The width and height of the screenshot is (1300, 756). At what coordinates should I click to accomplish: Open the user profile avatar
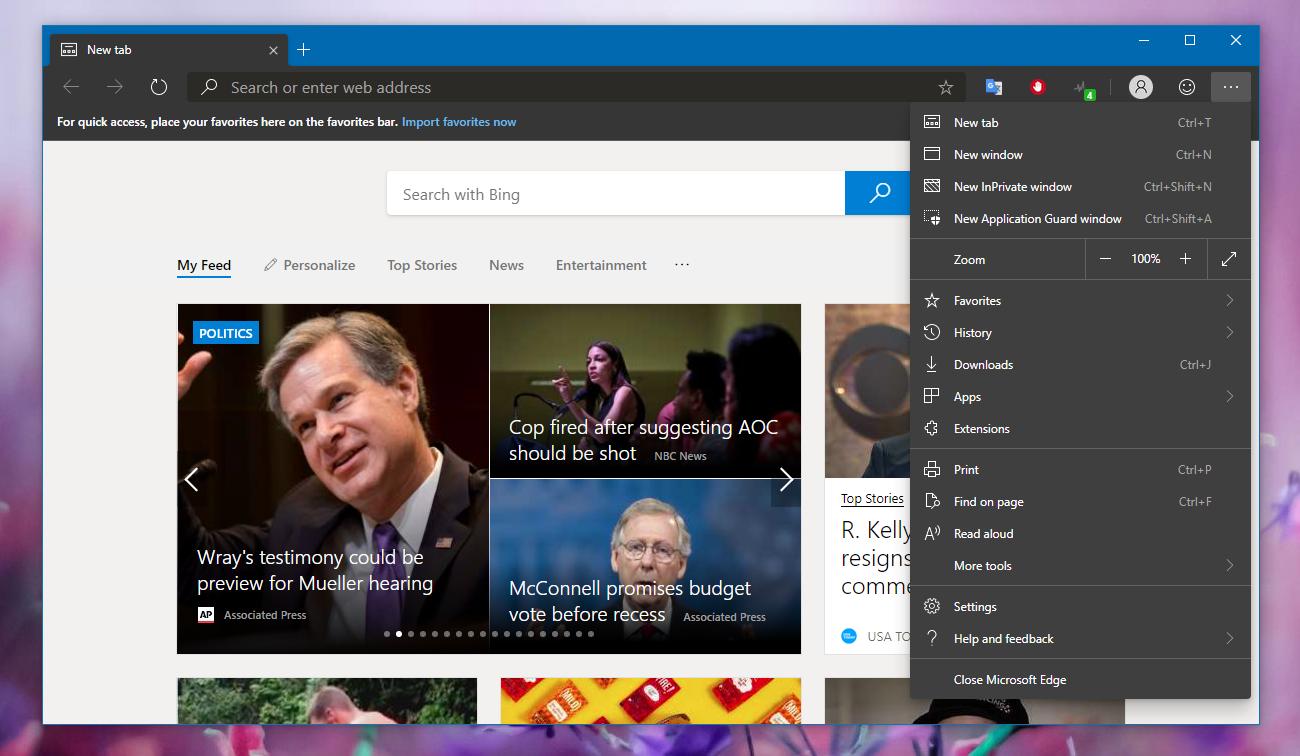click(x=1140, y=87)
